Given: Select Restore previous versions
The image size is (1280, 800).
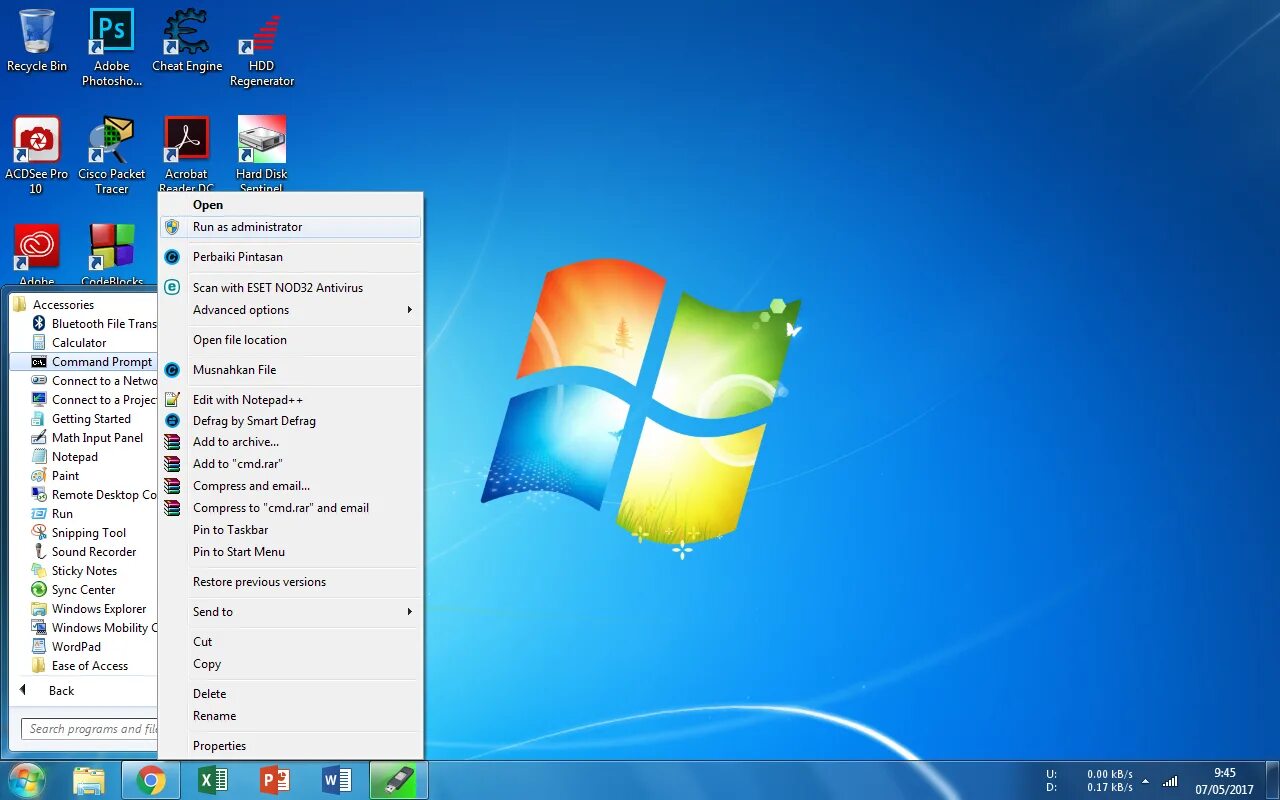Looking at the screenshot, I should 291,582.
